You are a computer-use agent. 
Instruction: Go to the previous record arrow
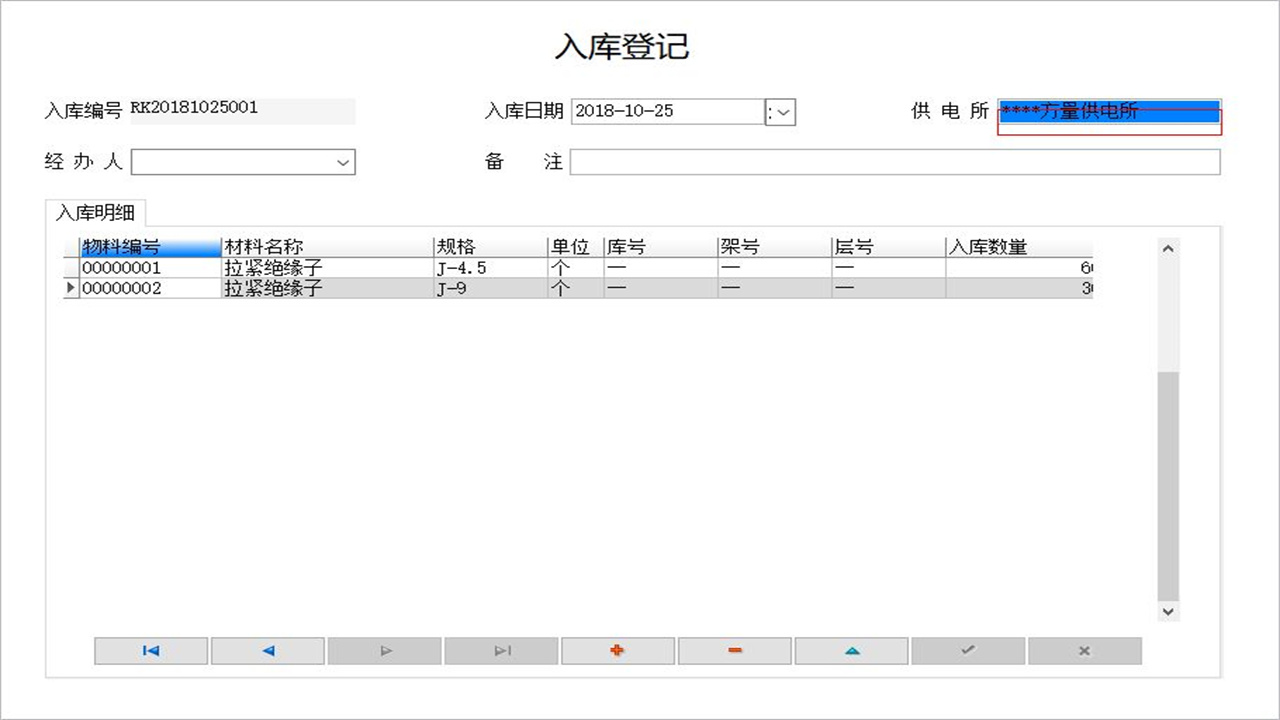[267, 650]
